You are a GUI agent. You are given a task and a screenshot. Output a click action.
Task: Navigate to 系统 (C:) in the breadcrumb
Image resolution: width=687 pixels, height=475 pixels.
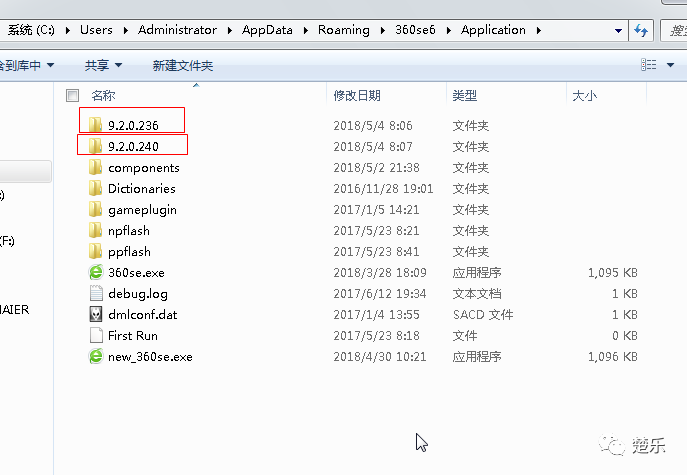pos(31,30)
